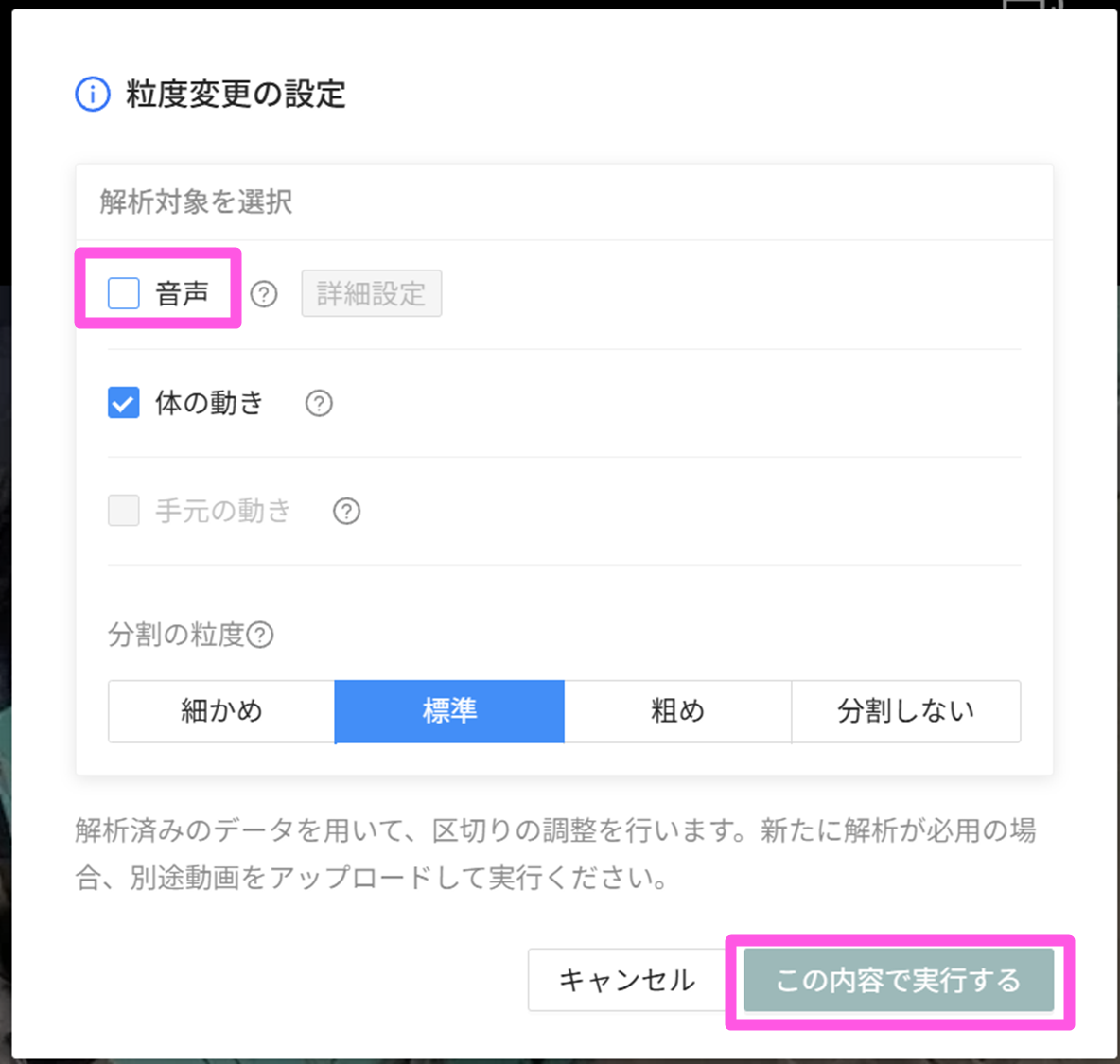Click the question mark icon after 分割の粒度
Image resolution: width=1120 pixels, height=1064 pixels.
click(x=260, y=635)
